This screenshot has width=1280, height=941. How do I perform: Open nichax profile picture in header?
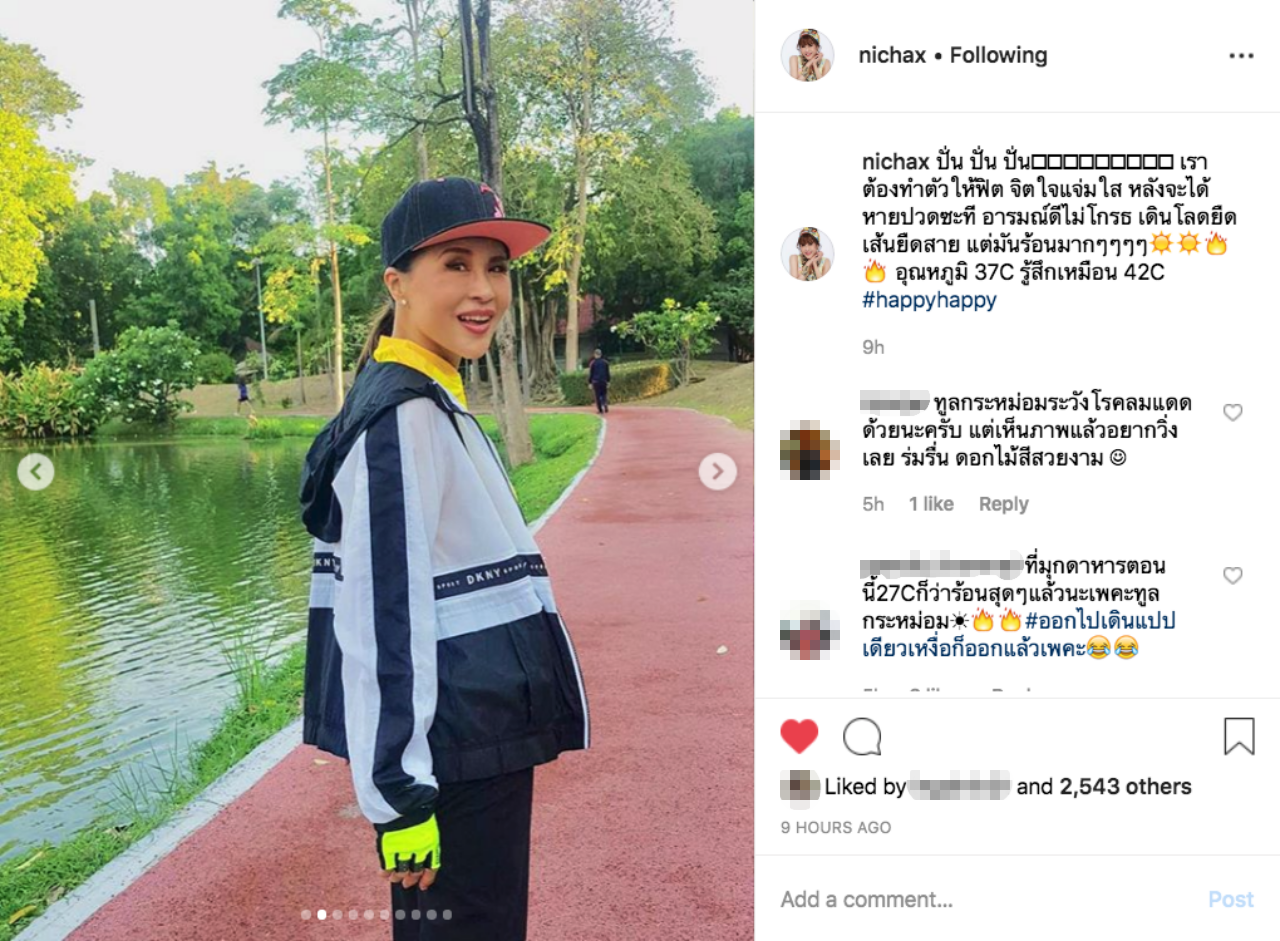(x=807, y=55)
